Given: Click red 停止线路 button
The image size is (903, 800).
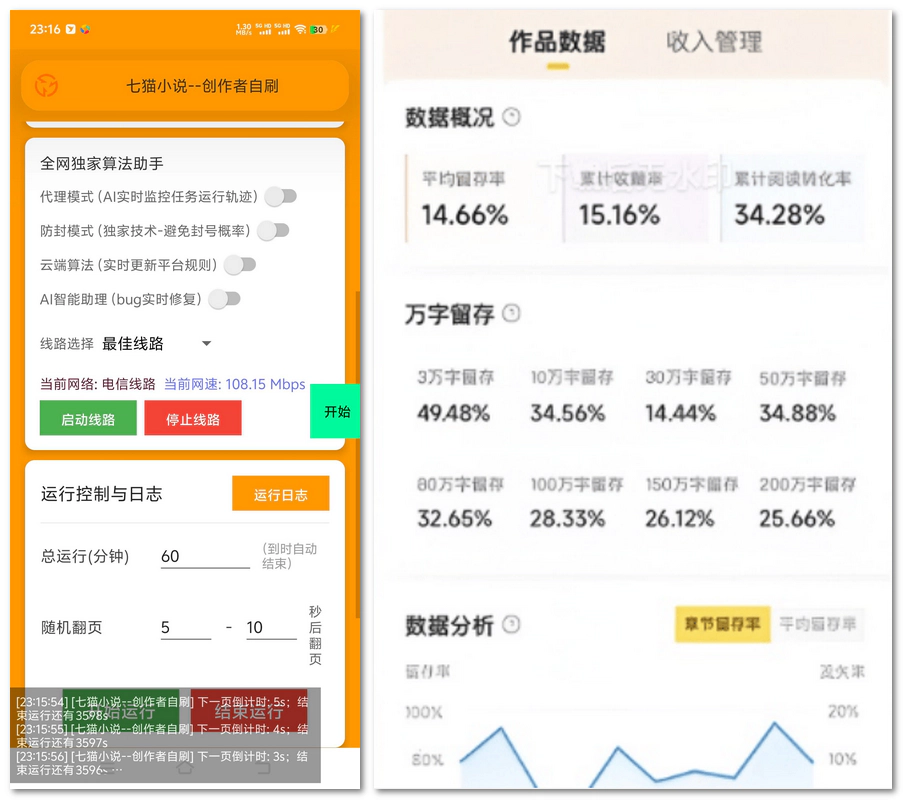Looking at the screenshot, I should pyautogui.click(x=193, y=419).
